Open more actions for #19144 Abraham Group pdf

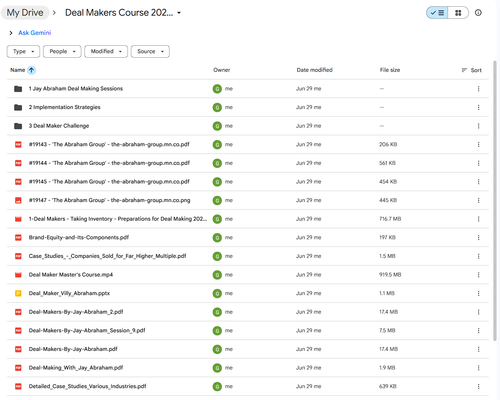[478, 163]
